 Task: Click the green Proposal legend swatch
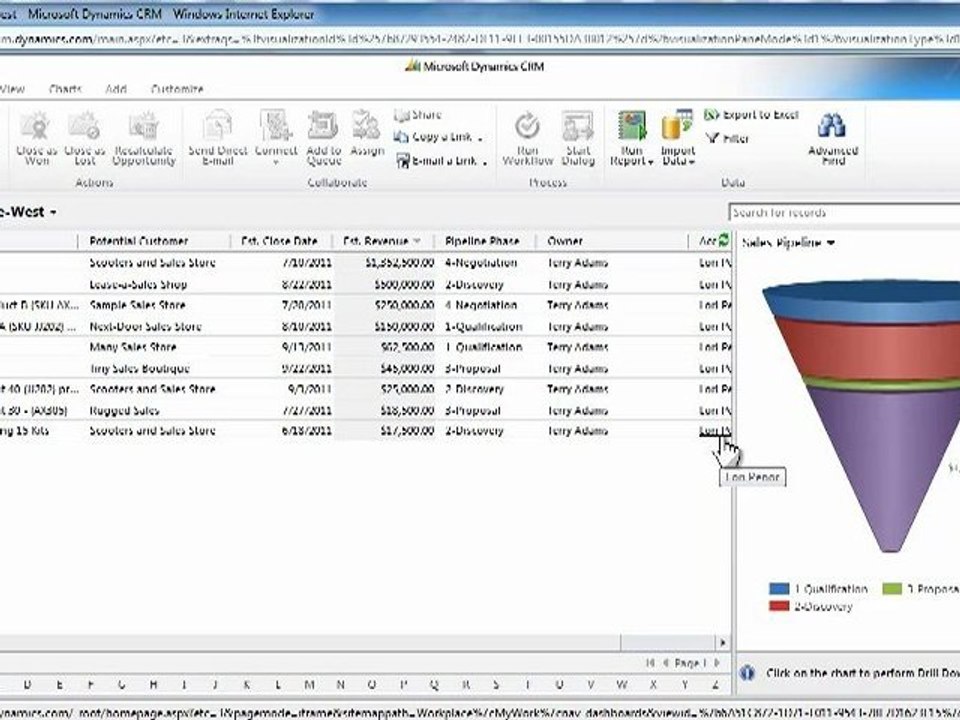[892, 589]
